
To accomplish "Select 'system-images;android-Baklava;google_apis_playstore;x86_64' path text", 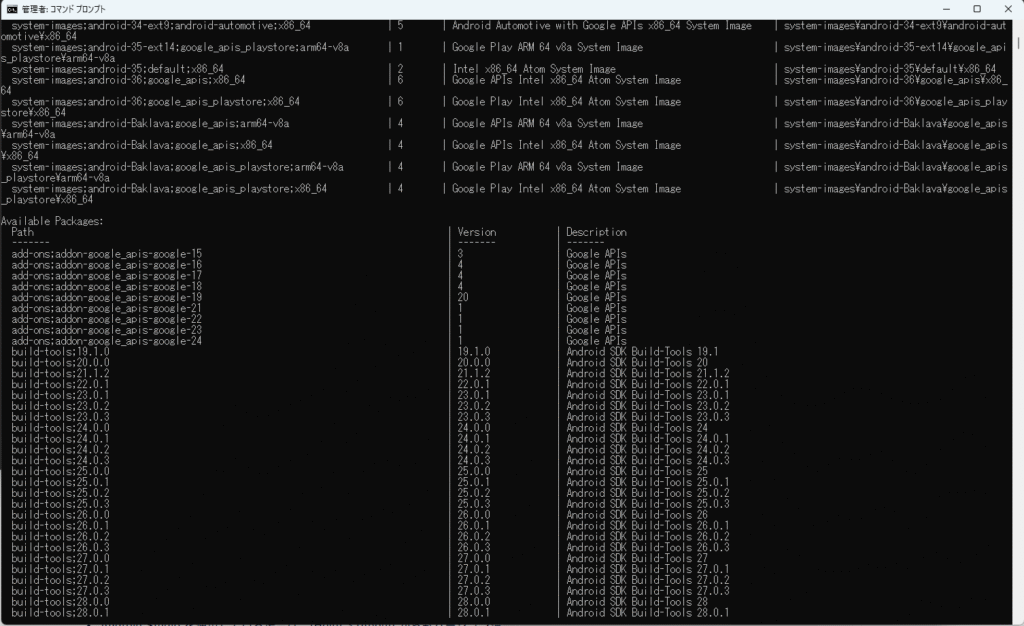I will coord(169,189).
